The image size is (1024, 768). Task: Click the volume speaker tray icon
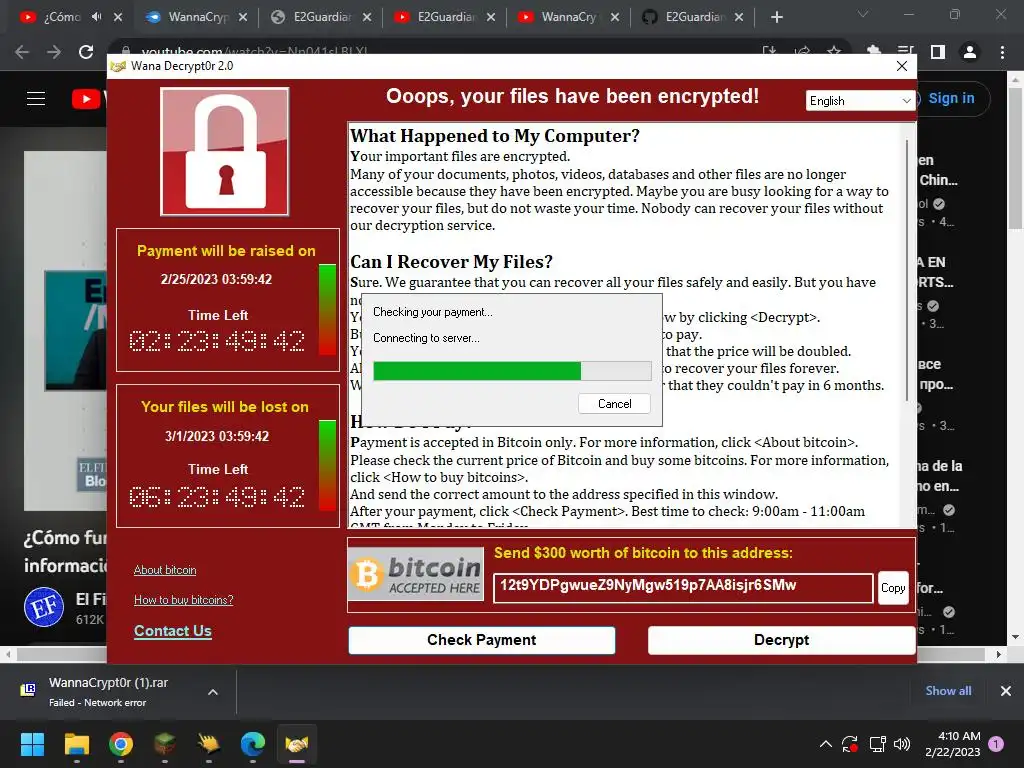902,744
